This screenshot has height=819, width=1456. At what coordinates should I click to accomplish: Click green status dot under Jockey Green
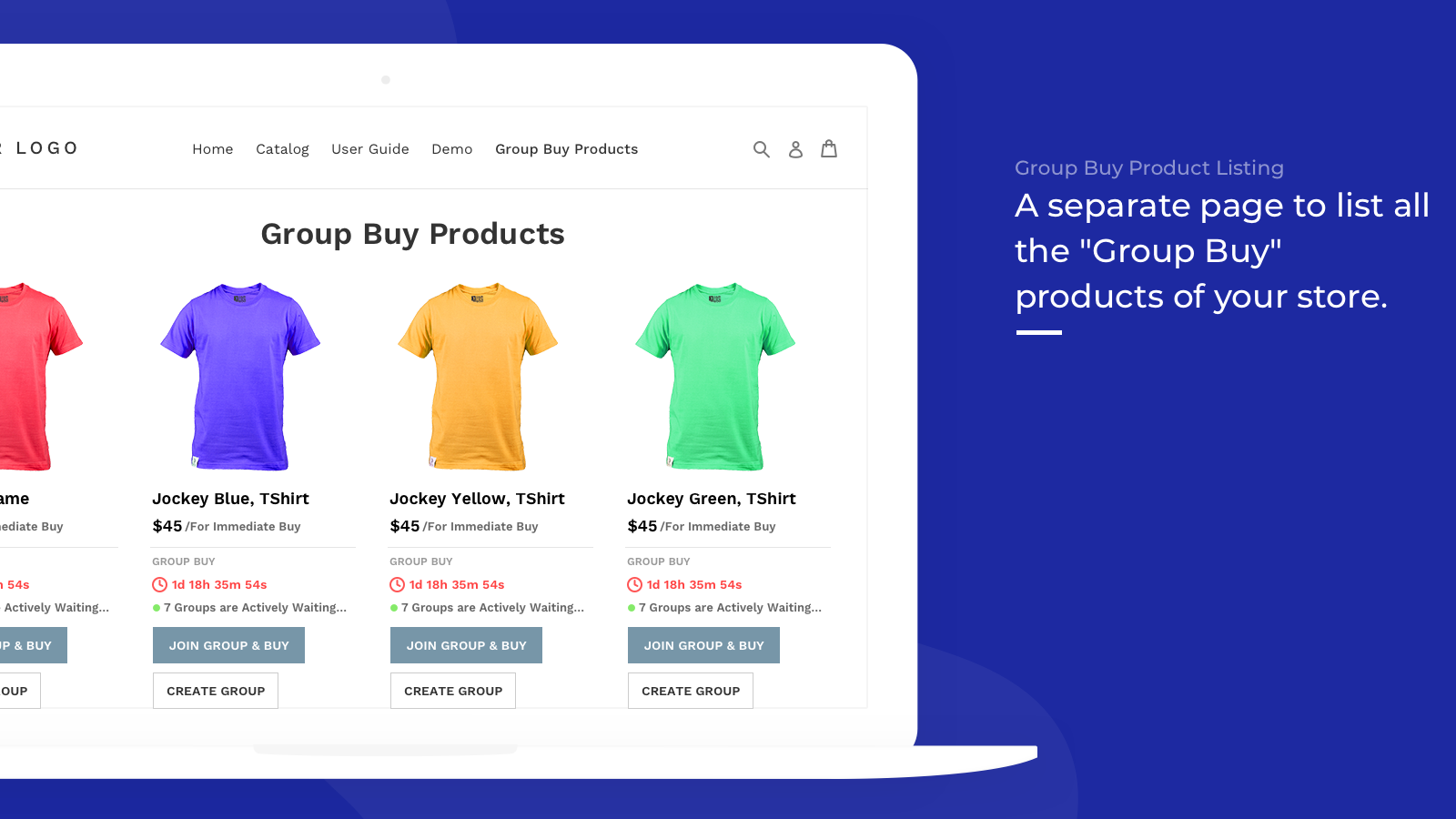point(632,608)
